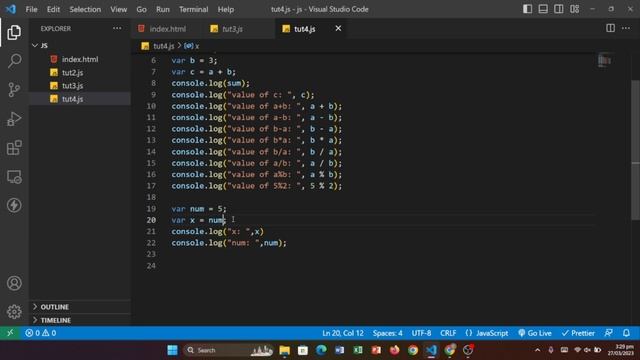Viewport: 640px width, 360px height.
Task: Expand the OUTLINE section
Action: [81, 307]
